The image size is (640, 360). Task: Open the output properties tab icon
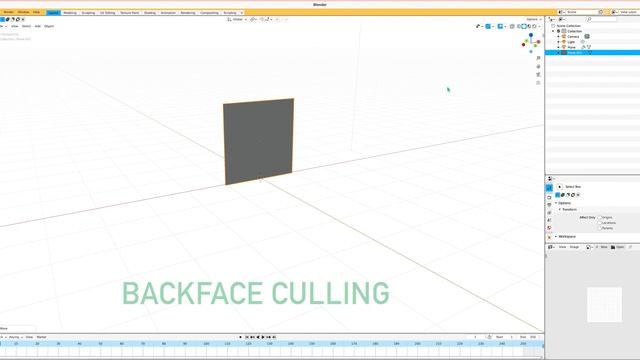(x=549, y=205)
